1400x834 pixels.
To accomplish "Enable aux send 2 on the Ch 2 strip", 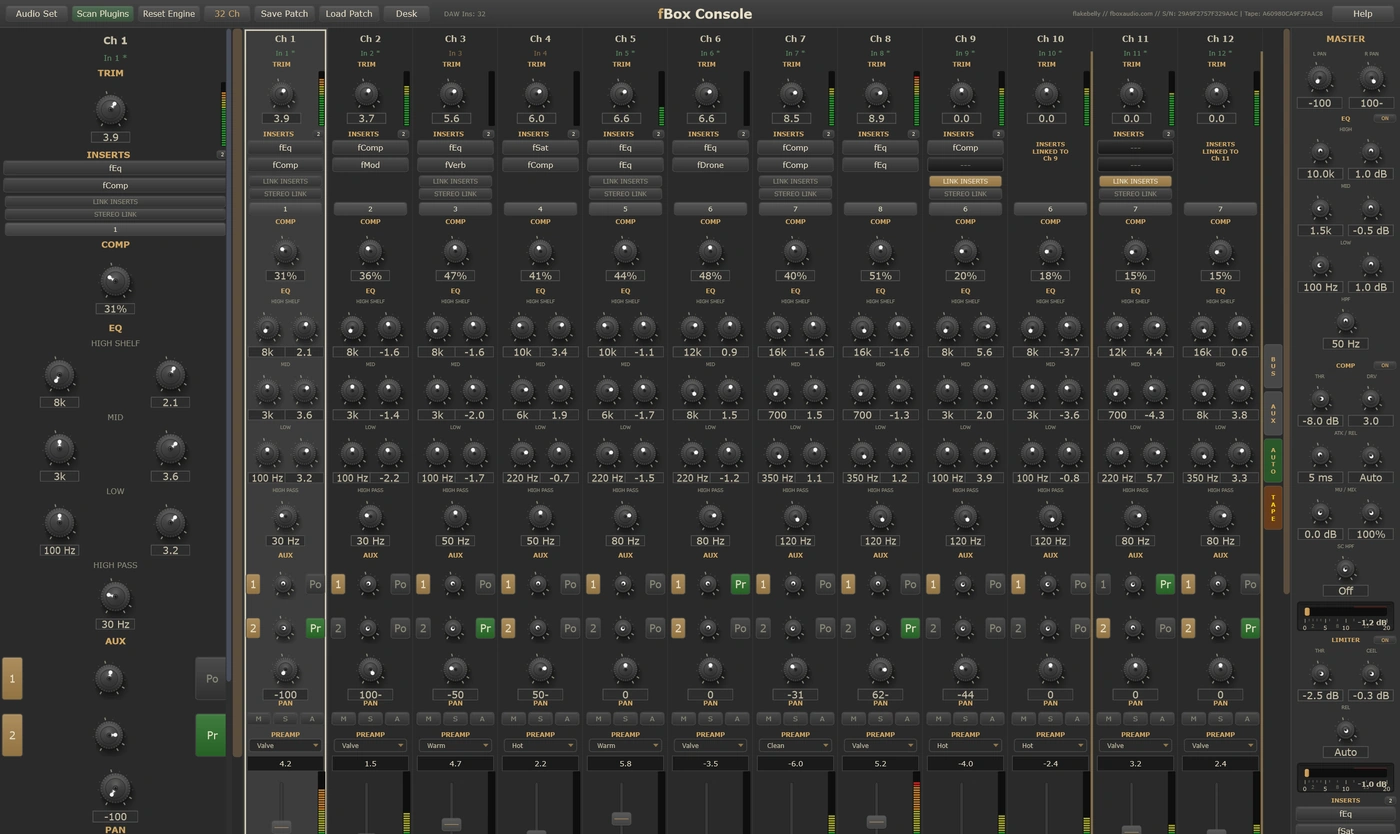I will point(338,628).
